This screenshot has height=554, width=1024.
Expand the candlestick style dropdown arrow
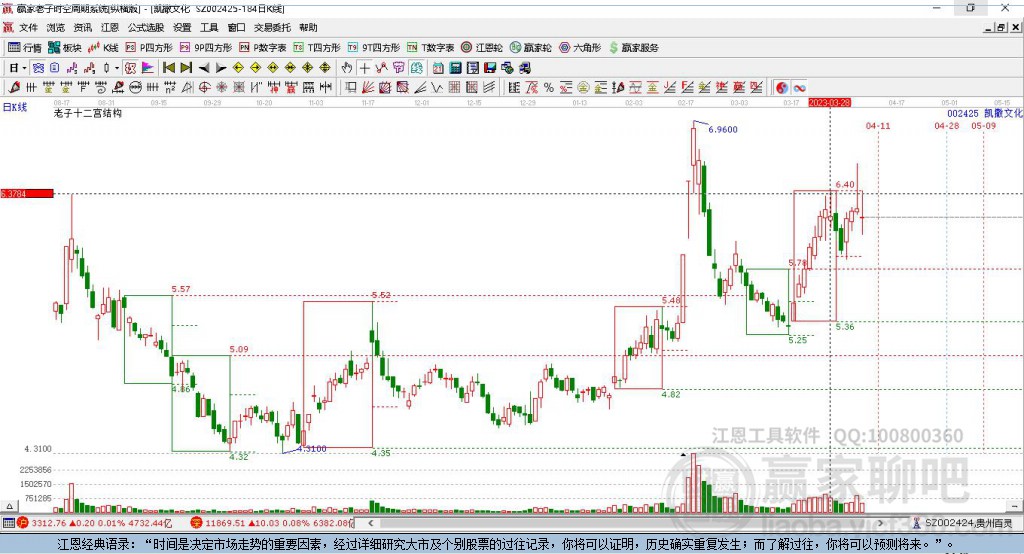117,68
